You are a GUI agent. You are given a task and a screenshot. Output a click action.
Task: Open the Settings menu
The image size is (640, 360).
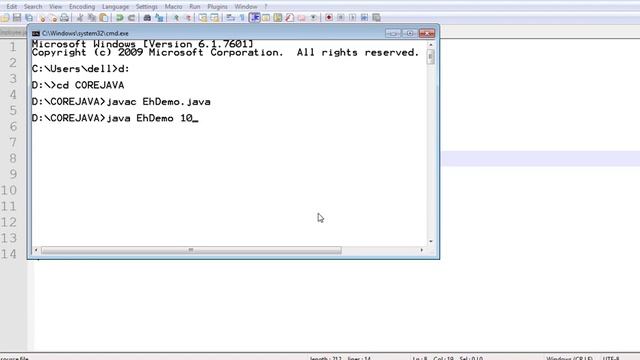tap(147, 7)
